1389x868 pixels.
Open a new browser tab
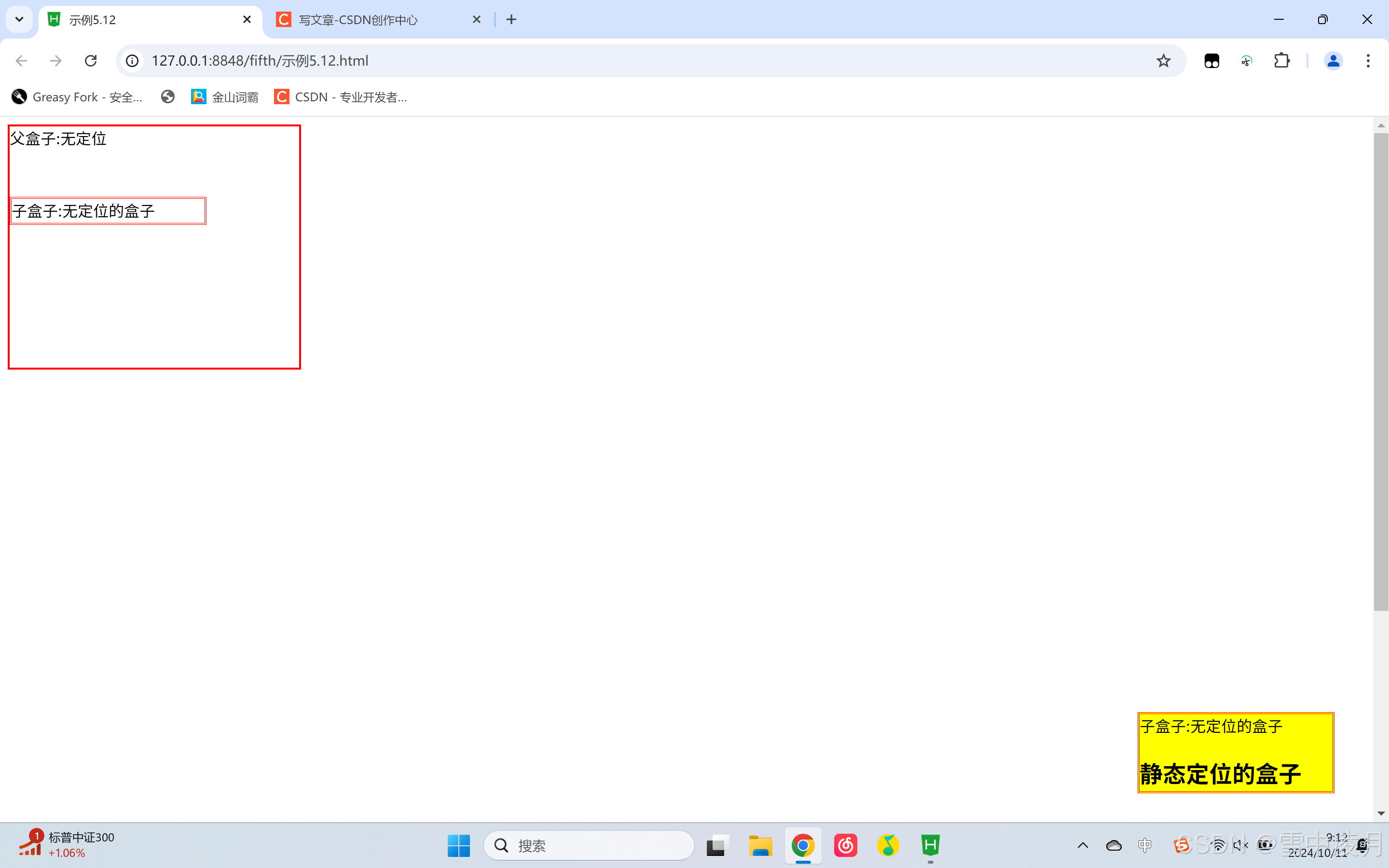point(511,20)
